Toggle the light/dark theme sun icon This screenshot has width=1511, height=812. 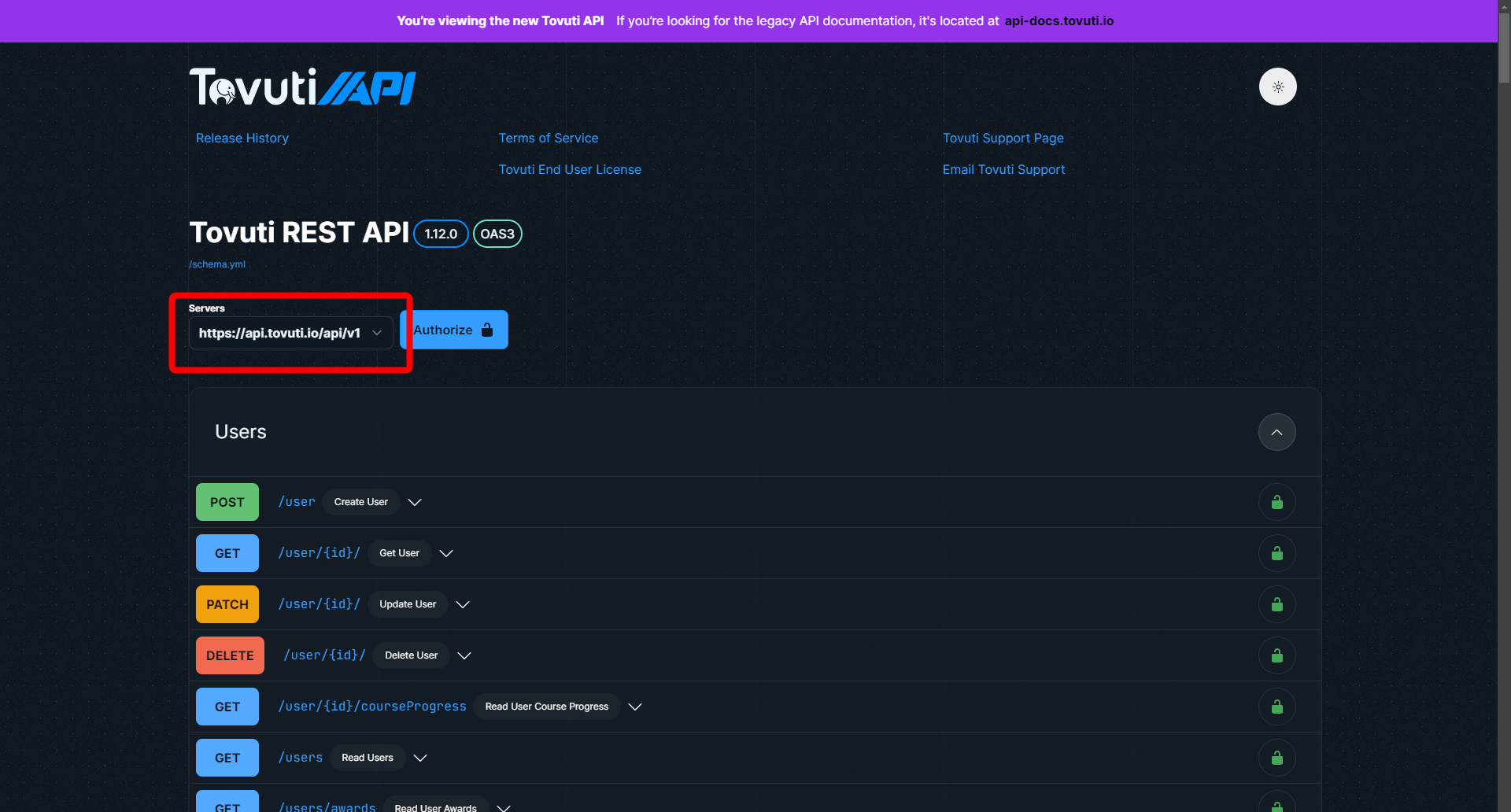pyautogui.click(x=1277, y=87)
